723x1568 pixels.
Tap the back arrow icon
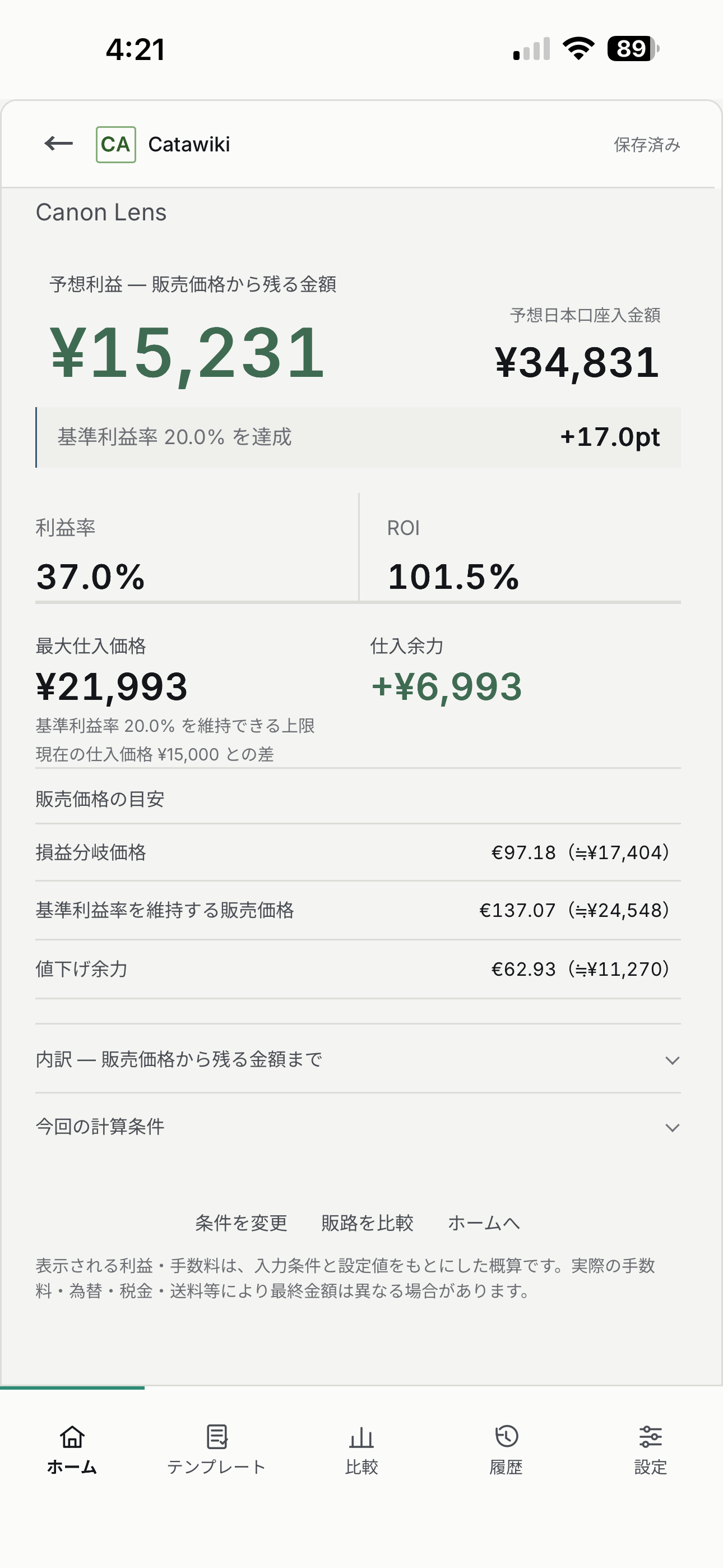(x=58, y=144)
